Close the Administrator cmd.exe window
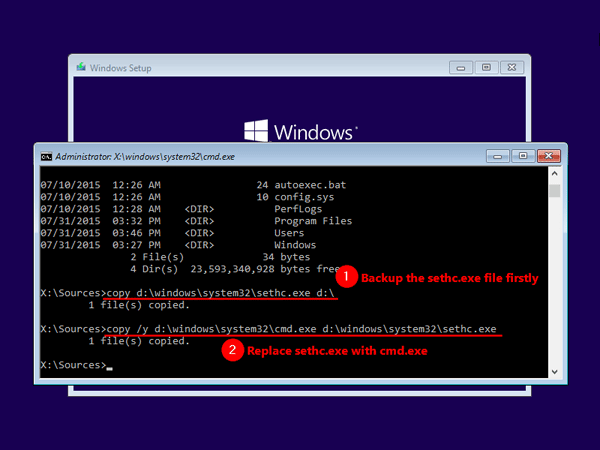 click(x=549, y=156)
